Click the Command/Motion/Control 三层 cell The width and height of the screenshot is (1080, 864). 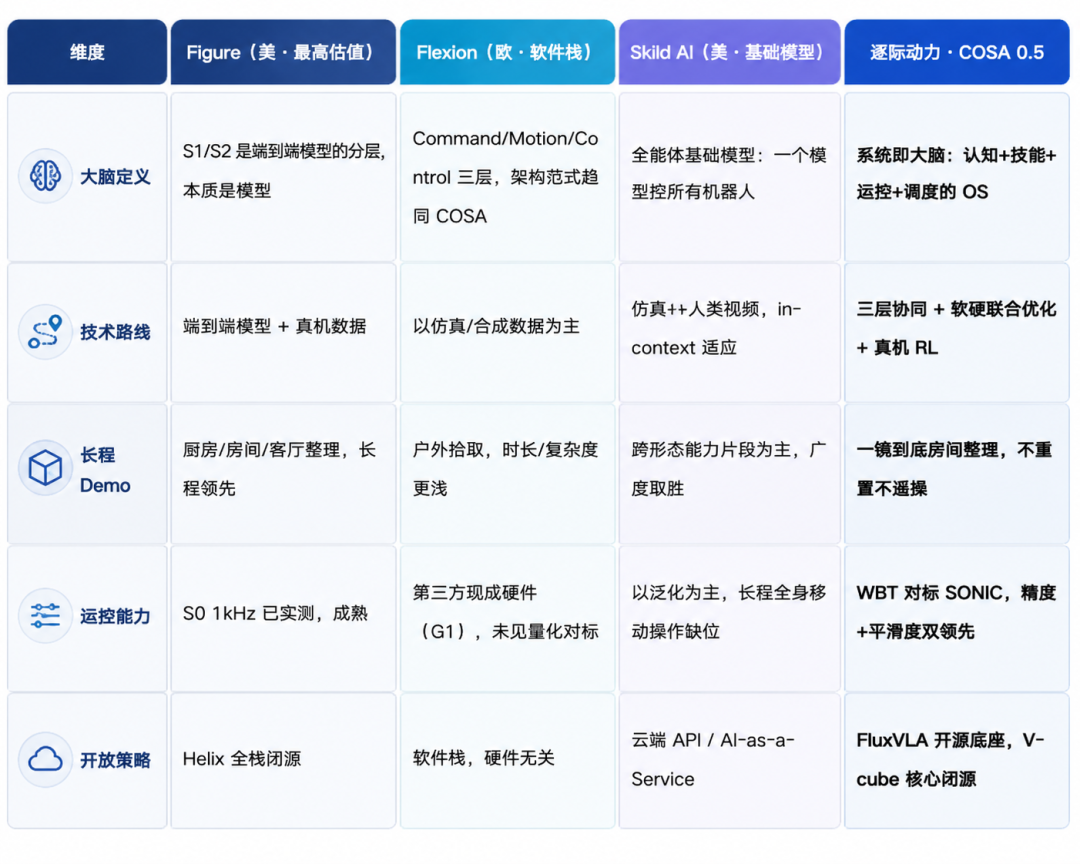point(508,177)
